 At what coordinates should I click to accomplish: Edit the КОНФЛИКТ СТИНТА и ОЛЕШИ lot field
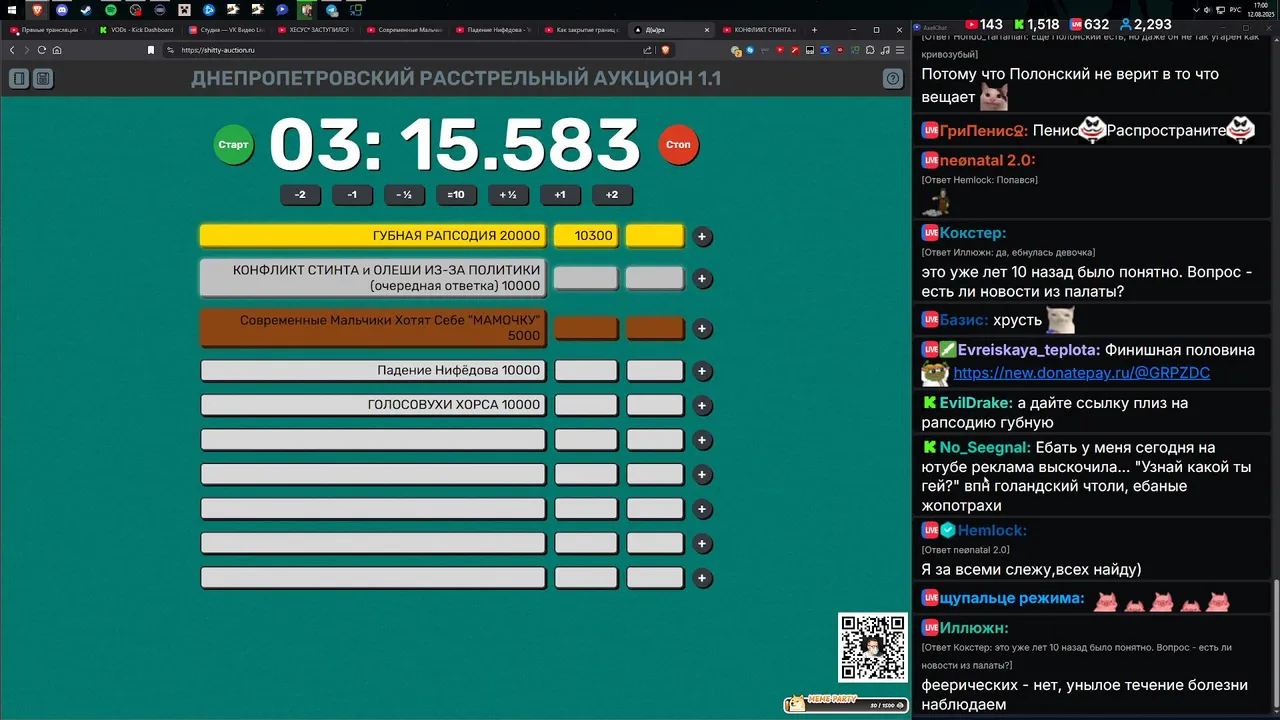pos(373,278)
